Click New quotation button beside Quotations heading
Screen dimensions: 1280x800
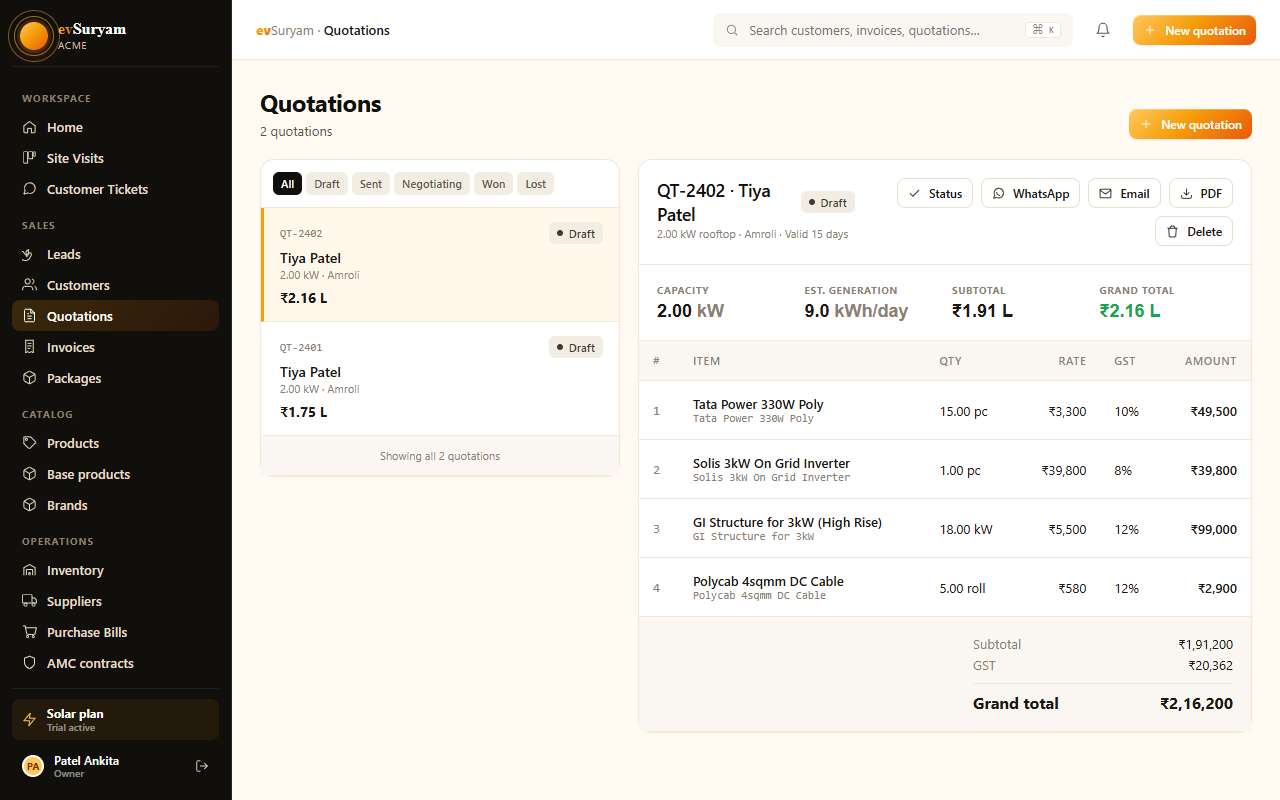1190,125
